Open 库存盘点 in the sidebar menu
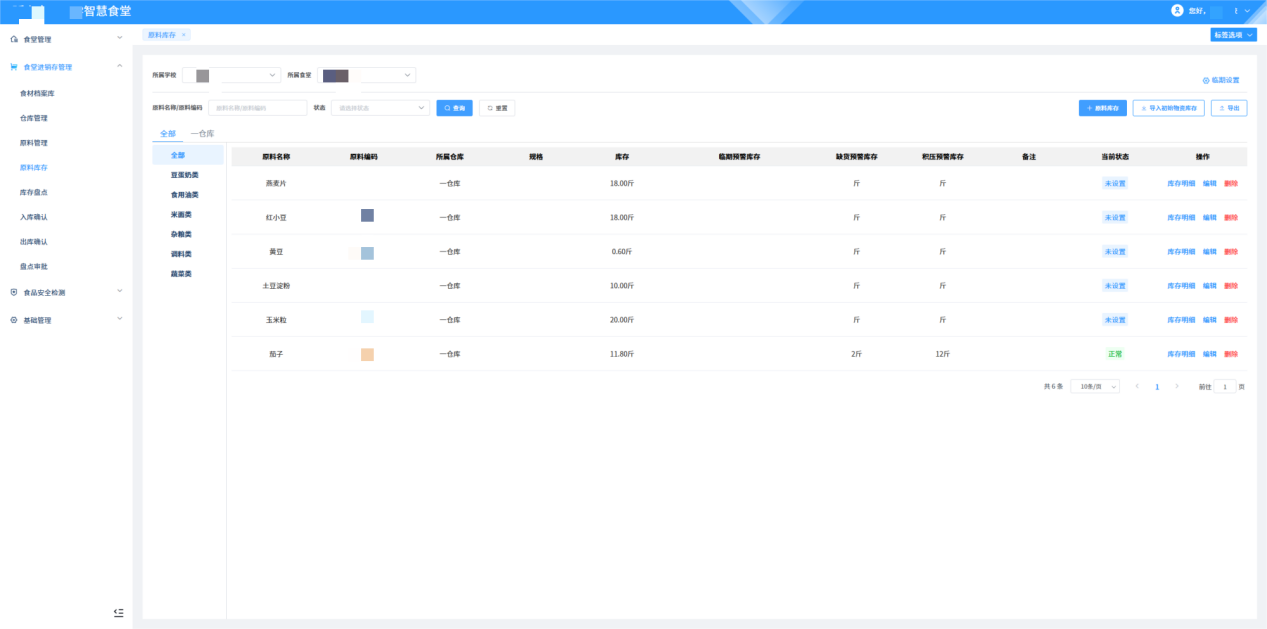The height and width of the screenshot is (629, 1267). coord(34,192)
